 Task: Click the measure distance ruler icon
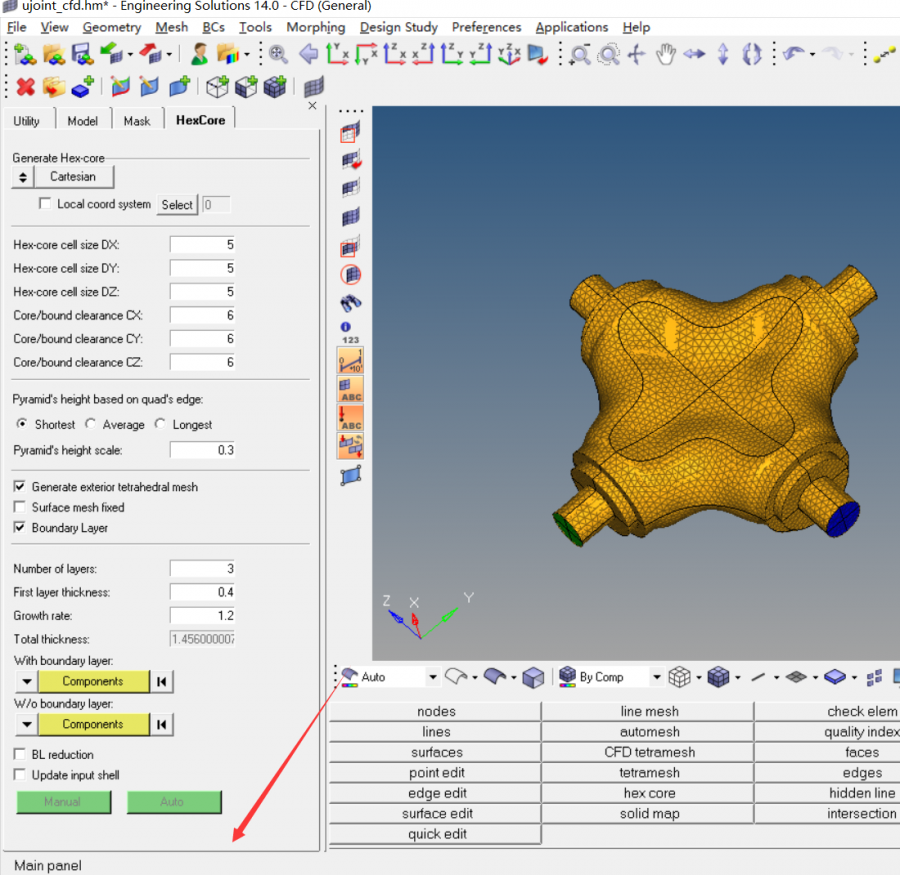tap(351, 361)
